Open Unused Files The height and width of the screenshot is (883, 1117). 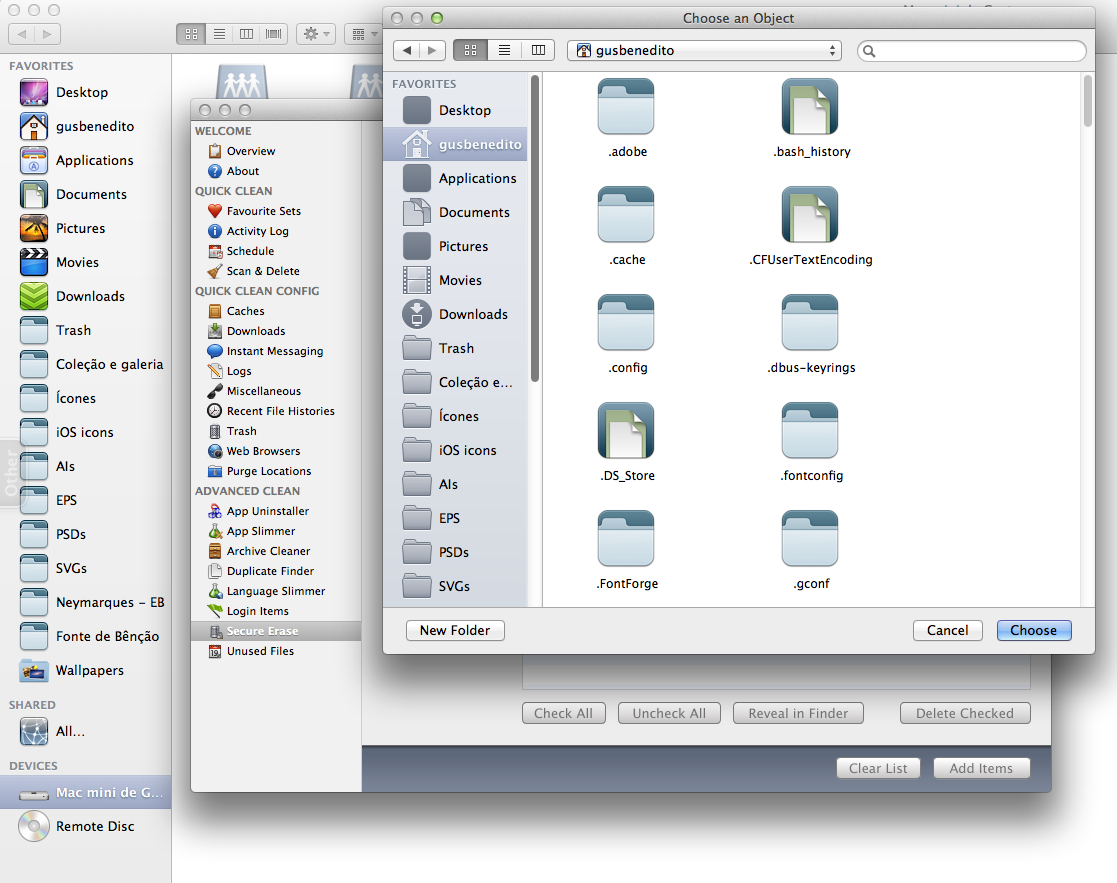(x=250, y=651)
